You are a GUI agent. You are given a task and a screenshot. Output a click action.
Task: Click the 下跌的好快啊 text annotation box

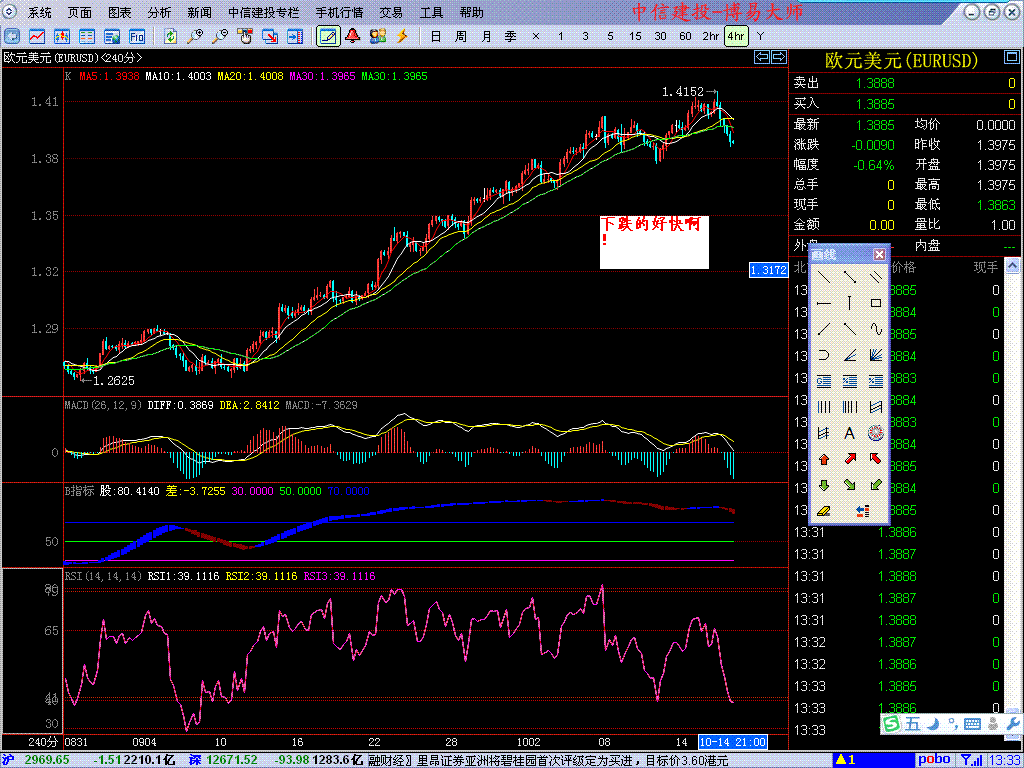click(654, 242)
